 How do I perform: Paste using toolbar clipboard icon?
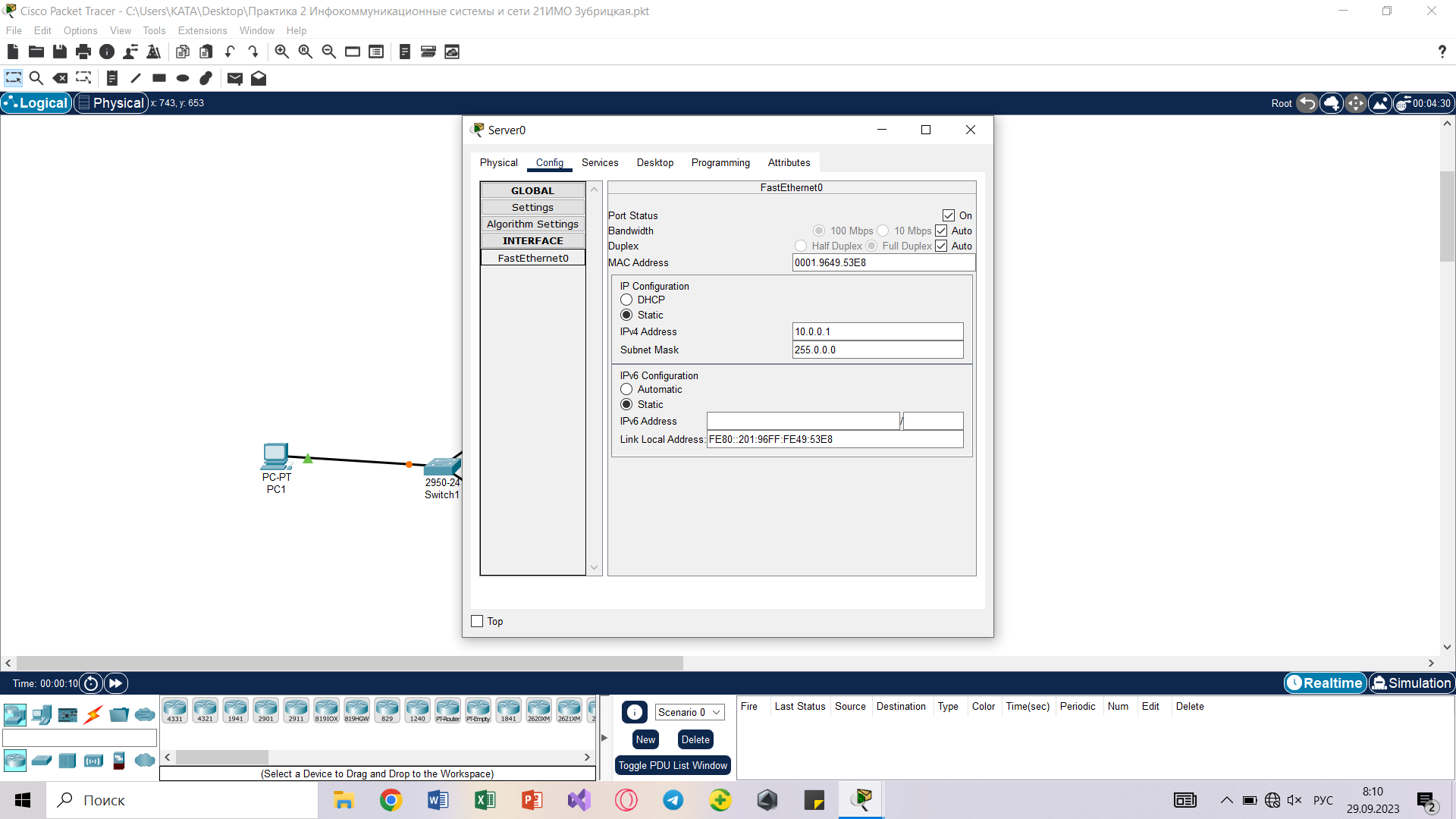[x=206, y=52]
